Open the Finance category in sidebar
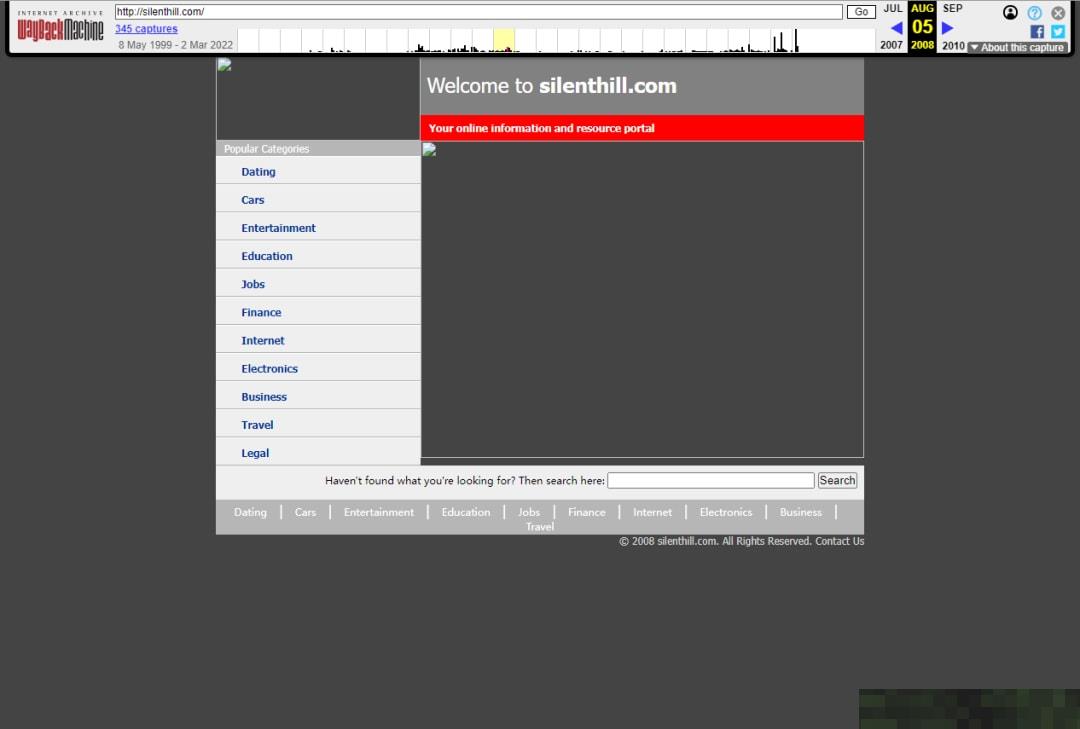 point(261,313)
